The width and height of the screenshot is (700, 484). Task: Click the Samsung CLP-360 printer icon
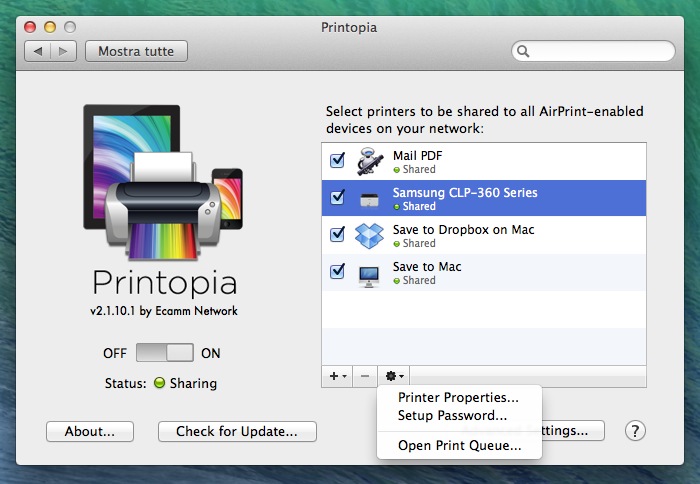click(x=369, y=200)
